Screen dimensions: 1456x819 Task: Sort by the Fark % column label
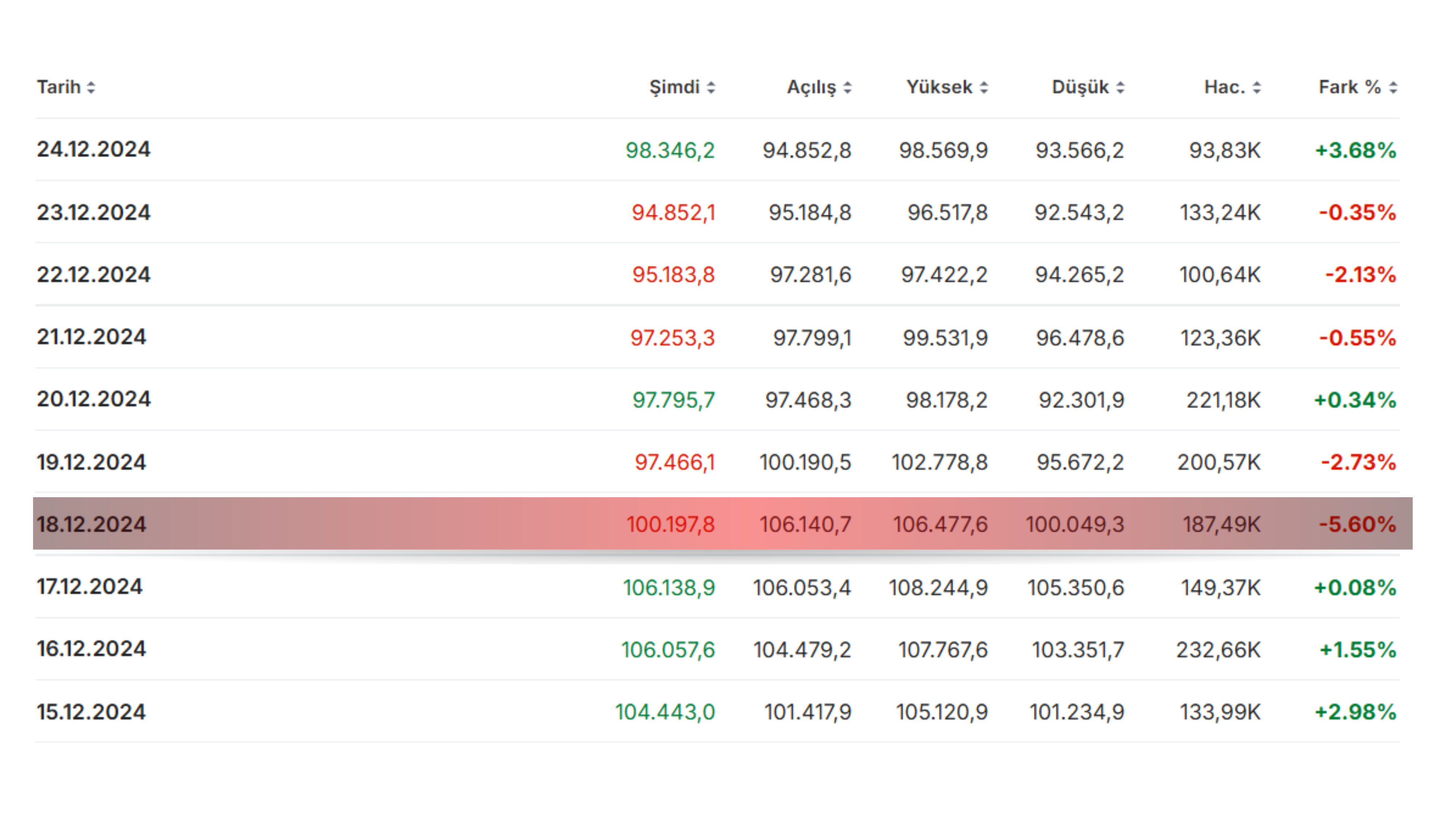click(x=1350, y=87)
